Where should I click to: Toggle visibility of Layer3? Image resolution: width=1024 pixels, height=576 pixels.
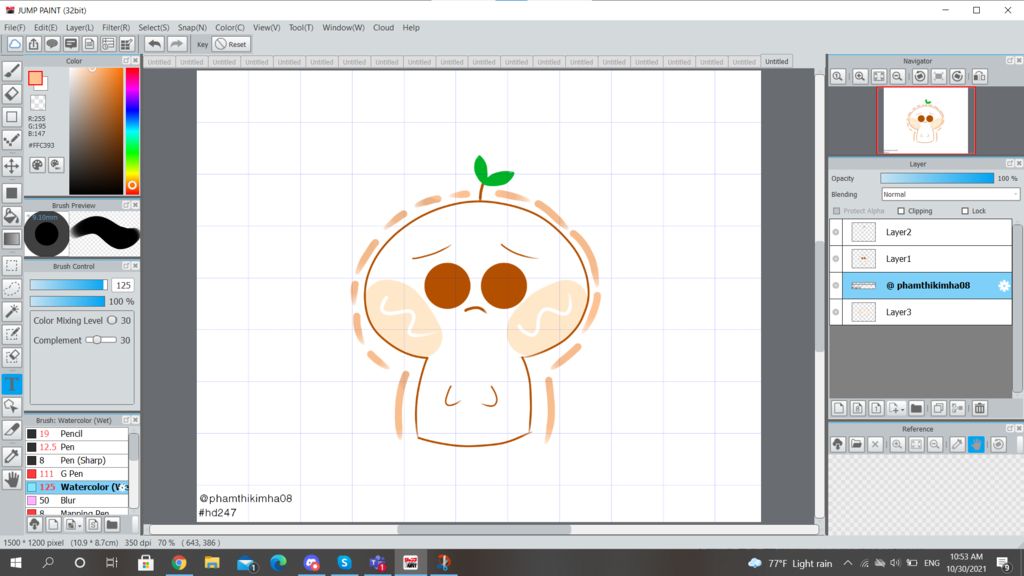pos(836,312)
